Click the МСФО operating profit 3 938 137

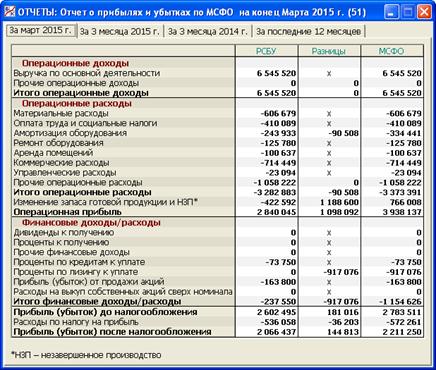click(402, 212)
